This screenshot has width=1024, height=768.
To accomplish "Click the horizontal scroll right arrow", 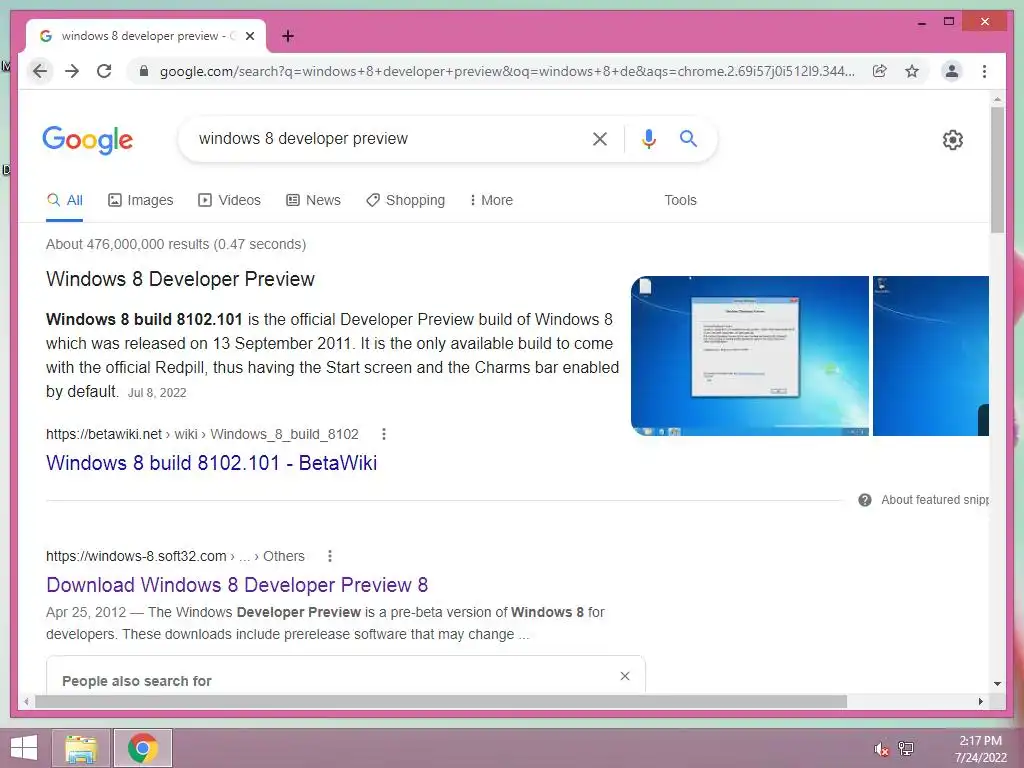I will (x=981, y=701).
